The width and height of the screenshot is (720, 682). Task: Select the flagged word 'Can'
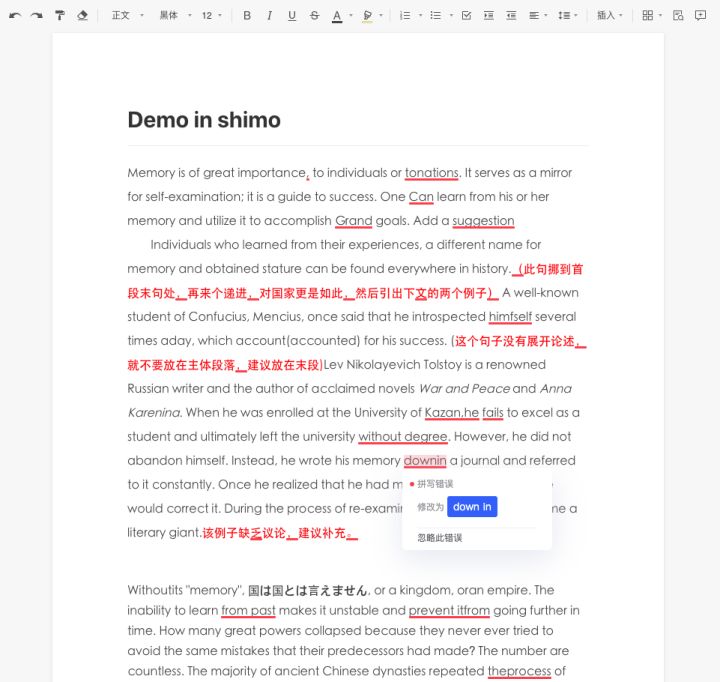(421, 197)
